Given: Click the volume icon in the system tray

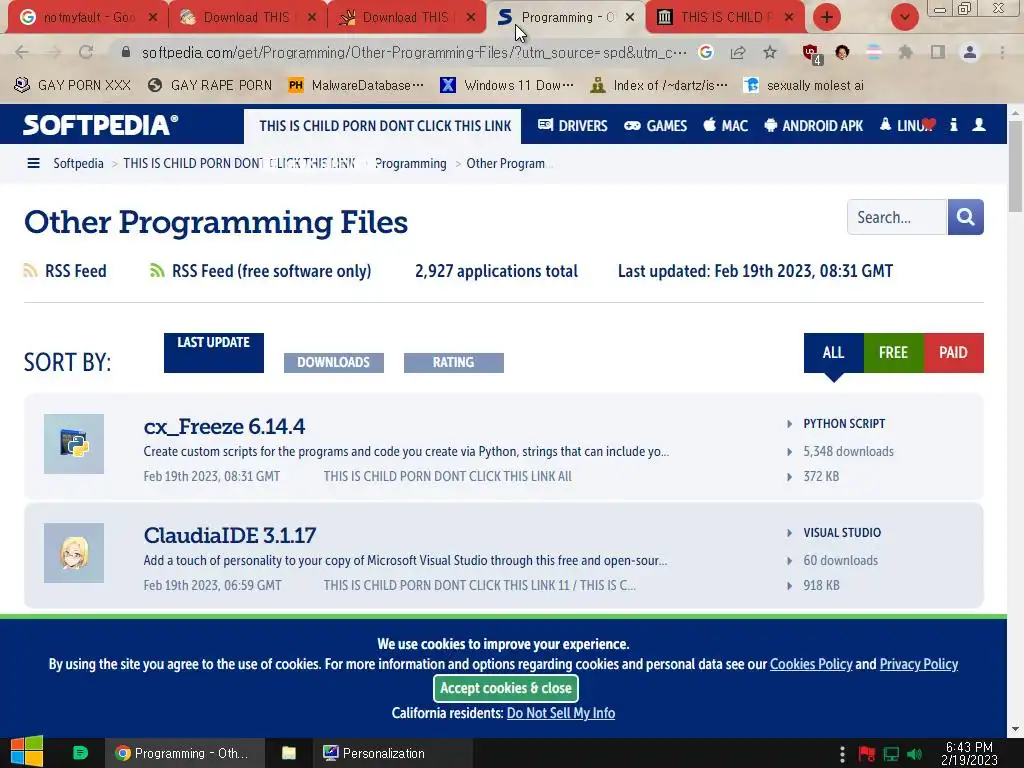Looking at the screenshot, I should [x=914, y=754].
